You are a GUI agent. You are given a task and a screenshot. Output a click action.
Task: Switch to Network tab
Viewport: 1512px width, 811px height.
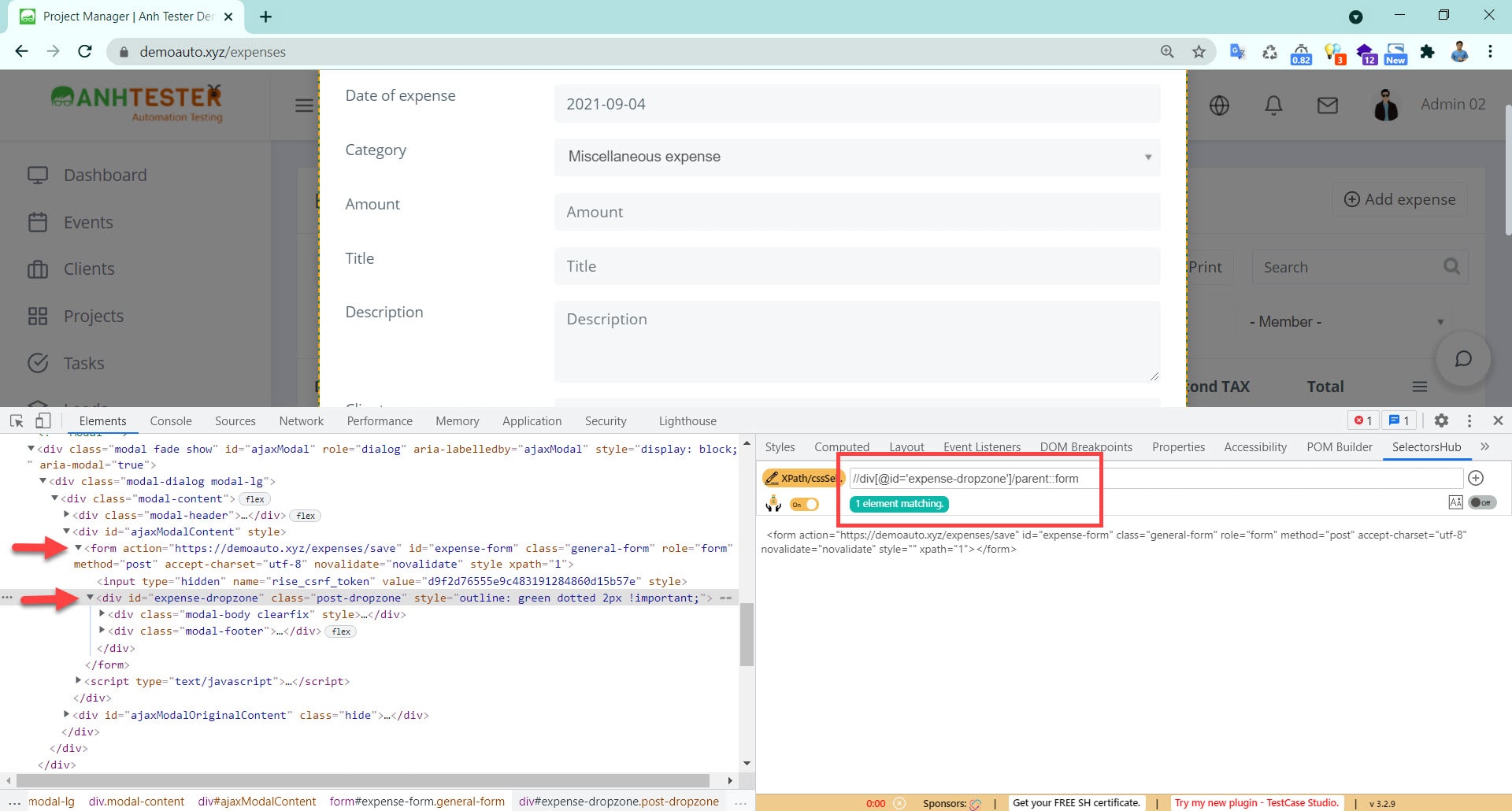tap(301, 421)
